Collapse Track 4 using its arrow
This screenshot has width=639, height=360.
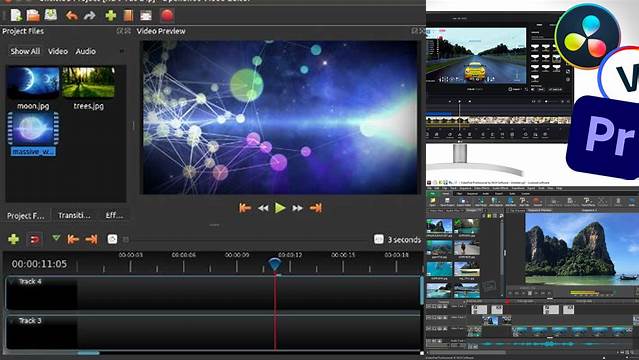11,281
